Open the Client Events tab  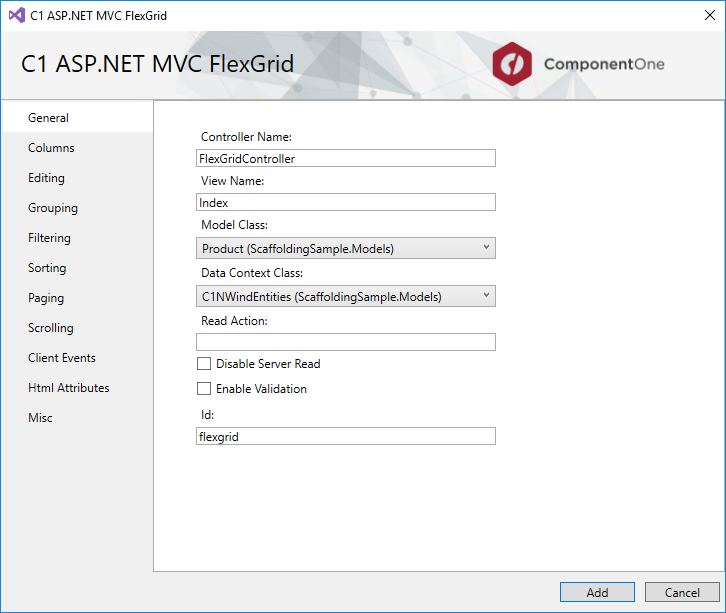(x=62, y=358)
